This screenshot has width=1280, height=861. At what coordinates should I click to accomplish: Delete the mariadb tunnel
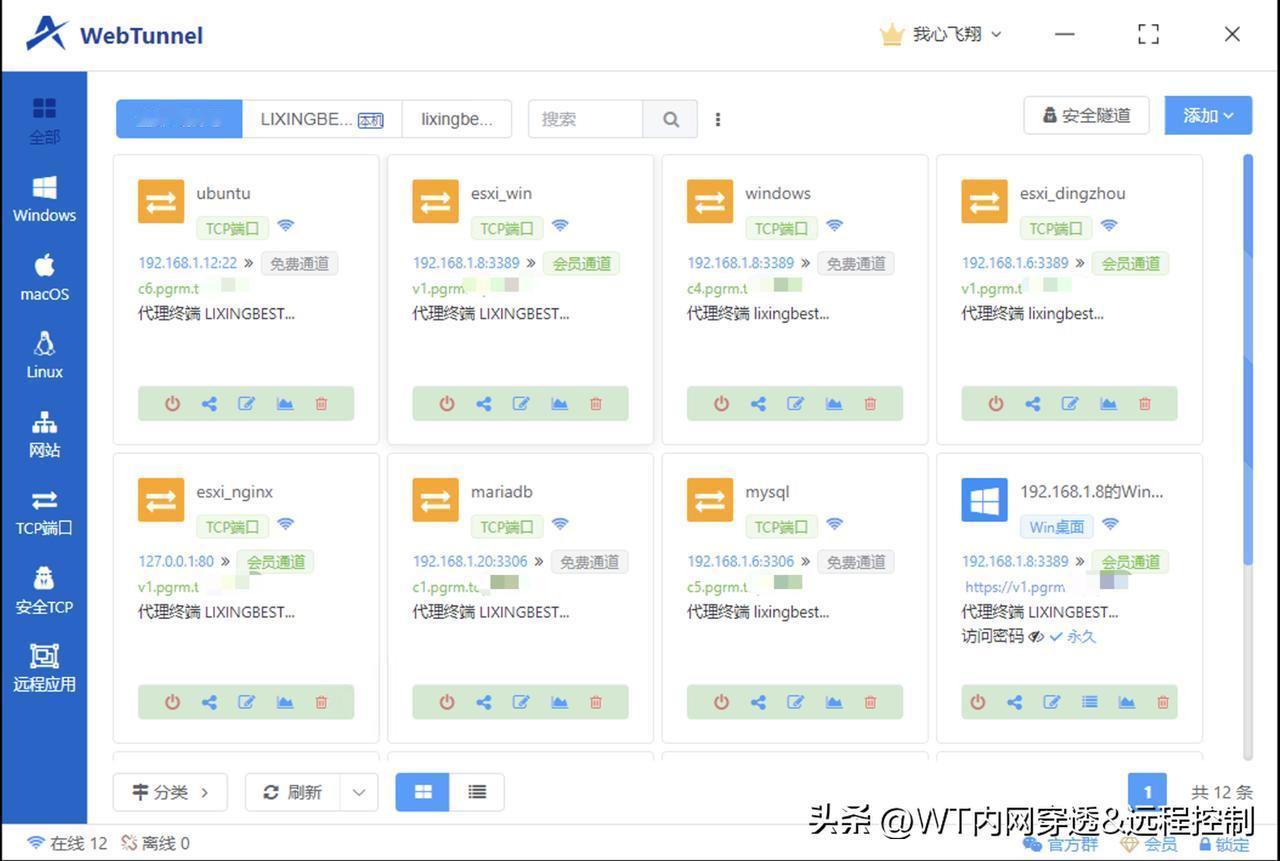(595, 701)
